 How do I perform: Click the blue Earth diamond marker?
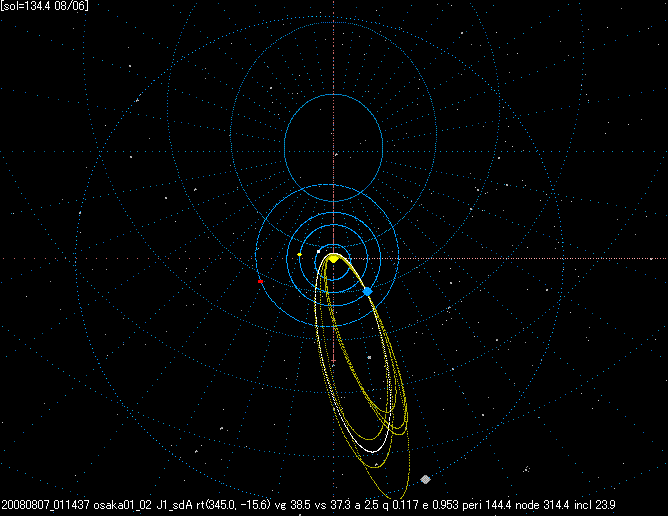pyautogui.click(x=368, y=291)
